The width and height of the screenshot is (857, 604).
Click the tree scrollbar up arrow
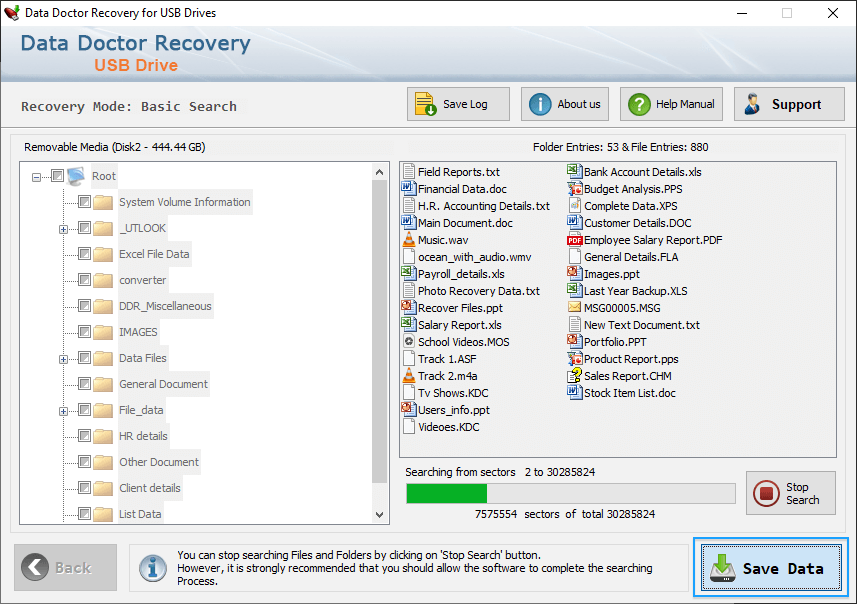(x=380, y=172)
